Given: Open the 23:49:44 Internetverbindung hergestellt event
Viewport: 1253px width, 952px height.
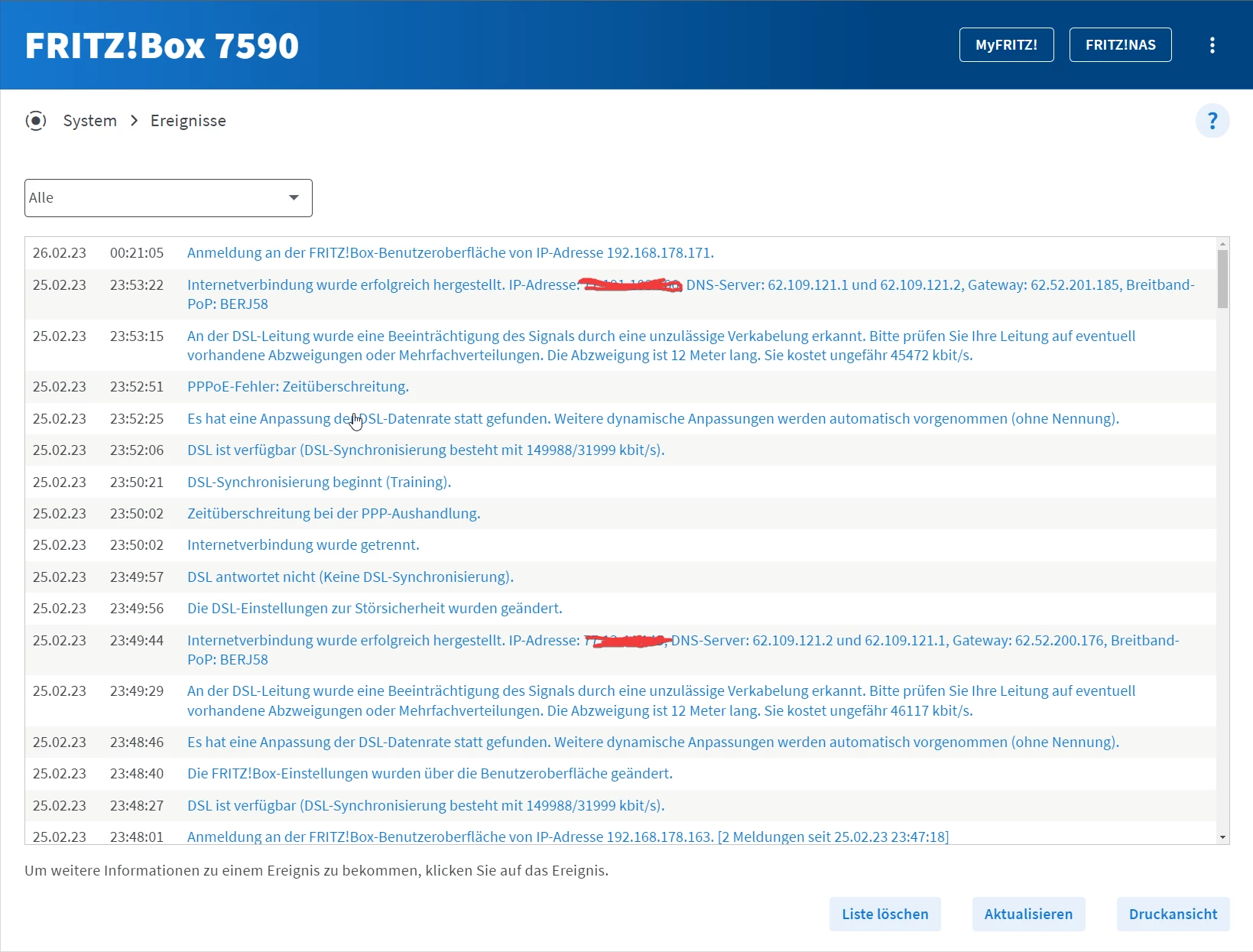Looking at the screenshot, I should pyautogui.click(x=683, y=650).
